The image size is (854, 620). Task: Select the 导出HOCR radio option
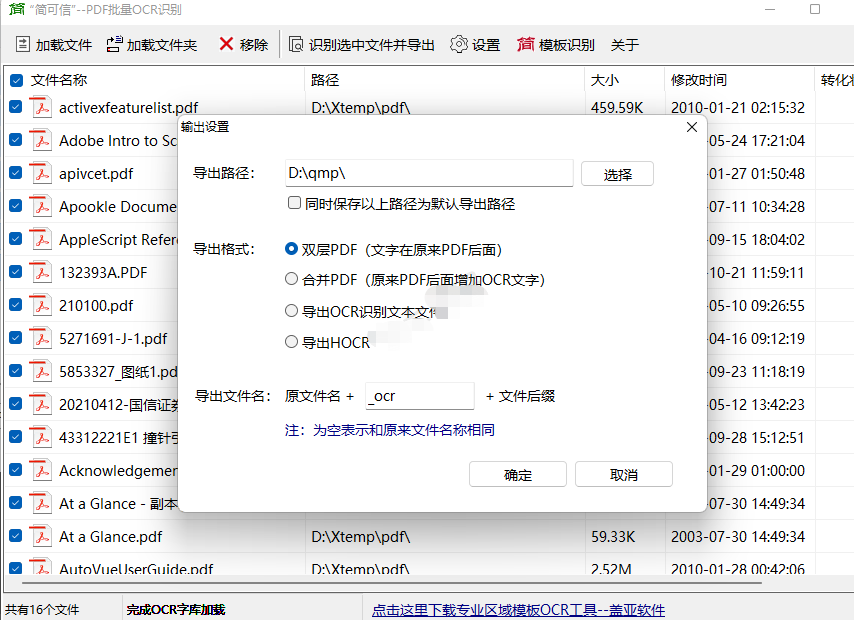[x=292, y=342]
